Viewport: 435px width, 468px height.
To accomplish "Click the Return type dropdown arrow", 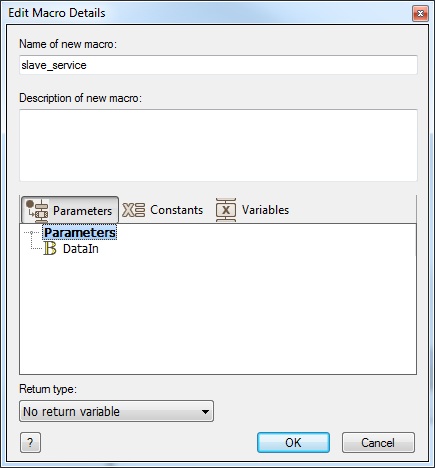I will coord(206,412).
